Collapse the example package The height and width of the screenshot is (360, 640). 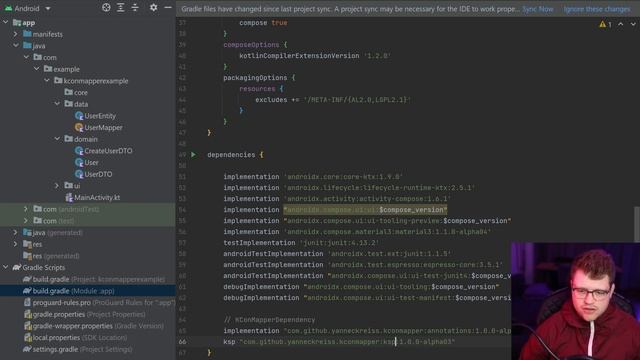pyautogui.click(x=37, y=69)
